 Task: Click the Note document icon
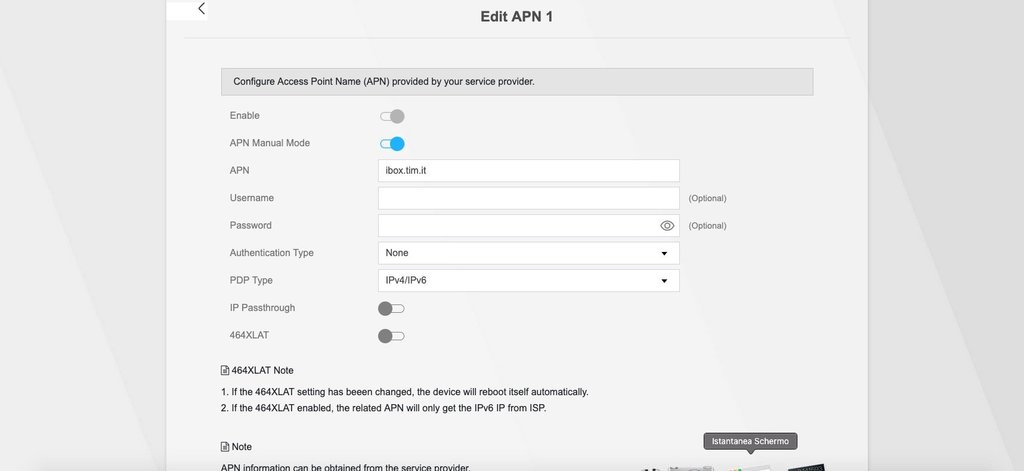pyautogui.click(x=225, y=447)
